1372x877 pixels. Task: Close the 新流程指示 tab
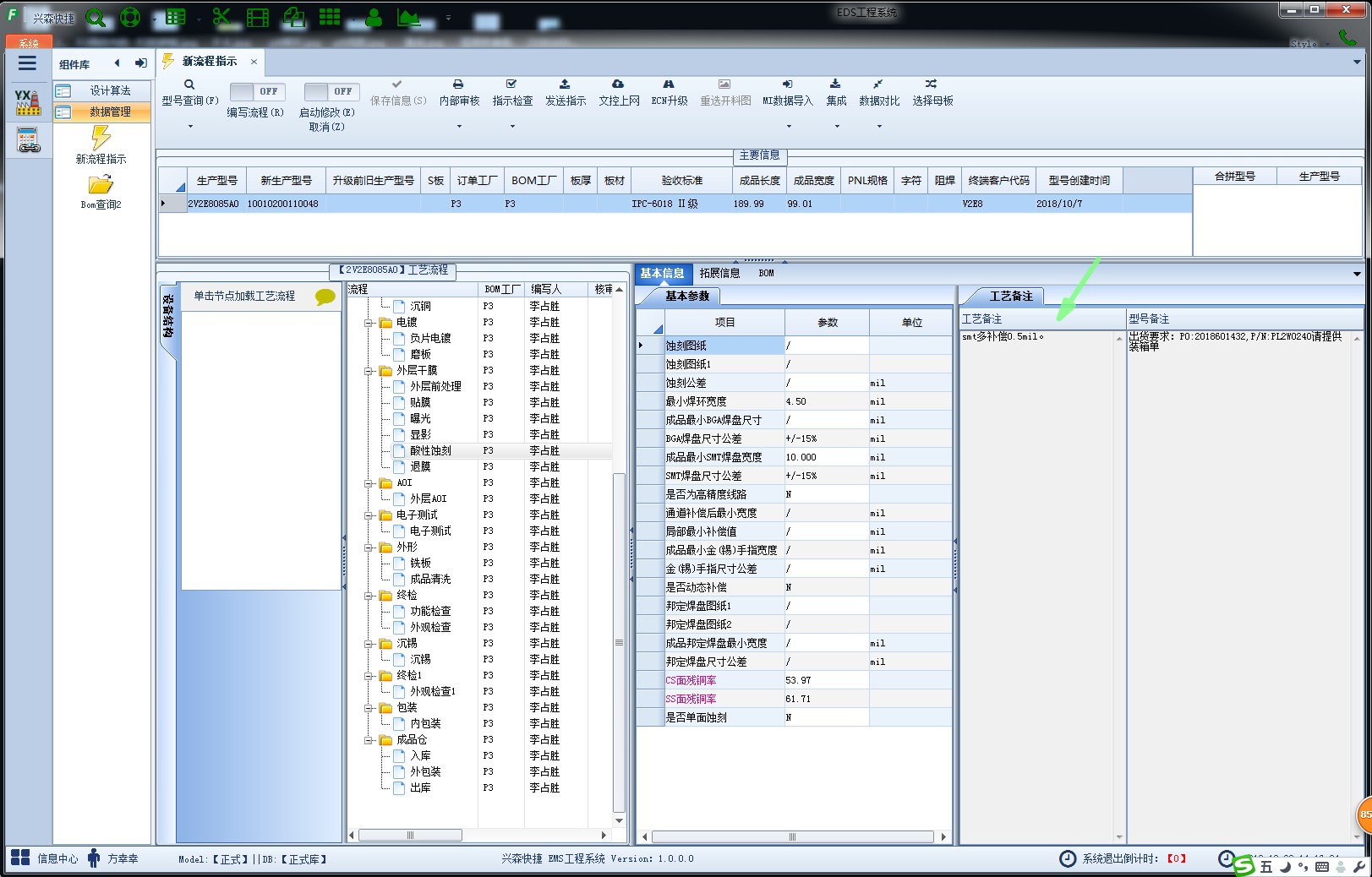tap(254, 61)
